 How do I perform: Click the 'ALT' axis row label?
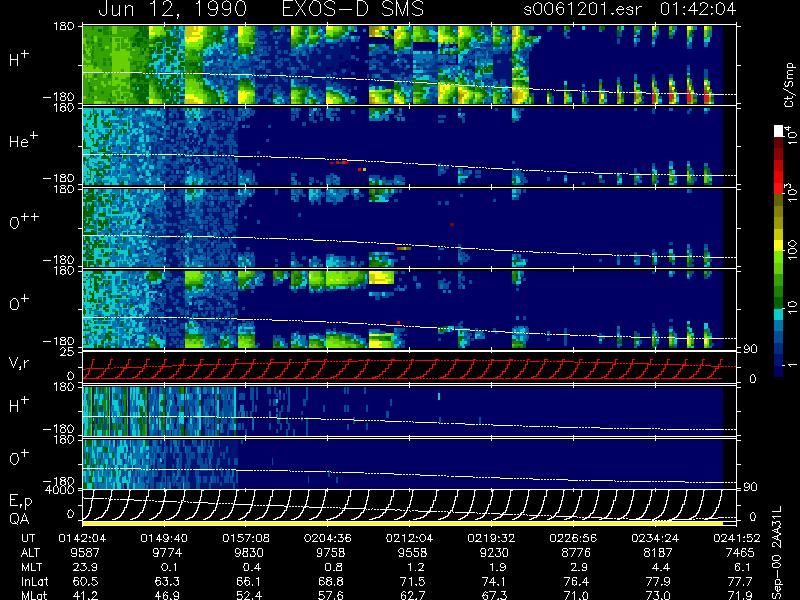[30, 553]
